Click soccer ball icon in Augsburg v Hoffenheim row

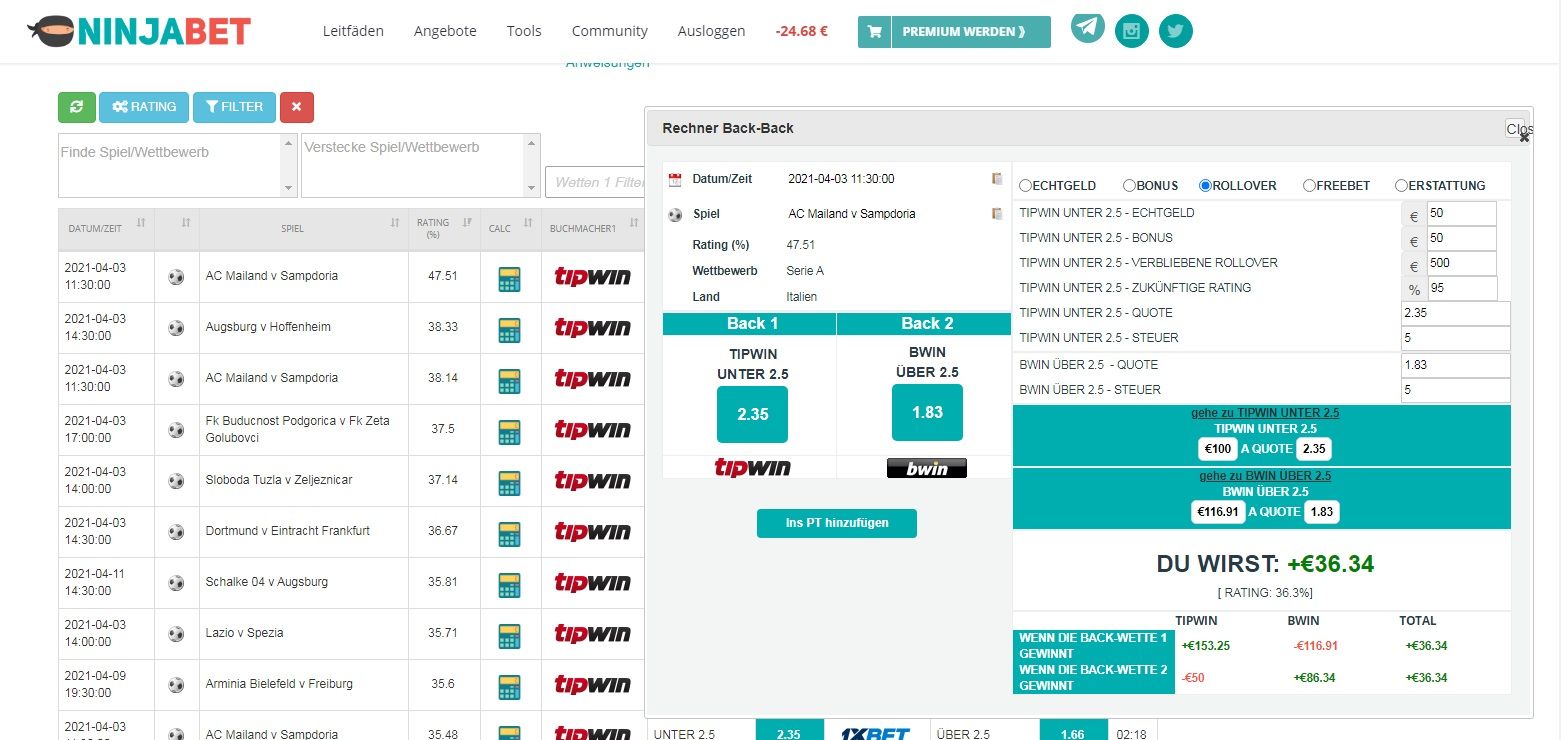tap(177, 327)
